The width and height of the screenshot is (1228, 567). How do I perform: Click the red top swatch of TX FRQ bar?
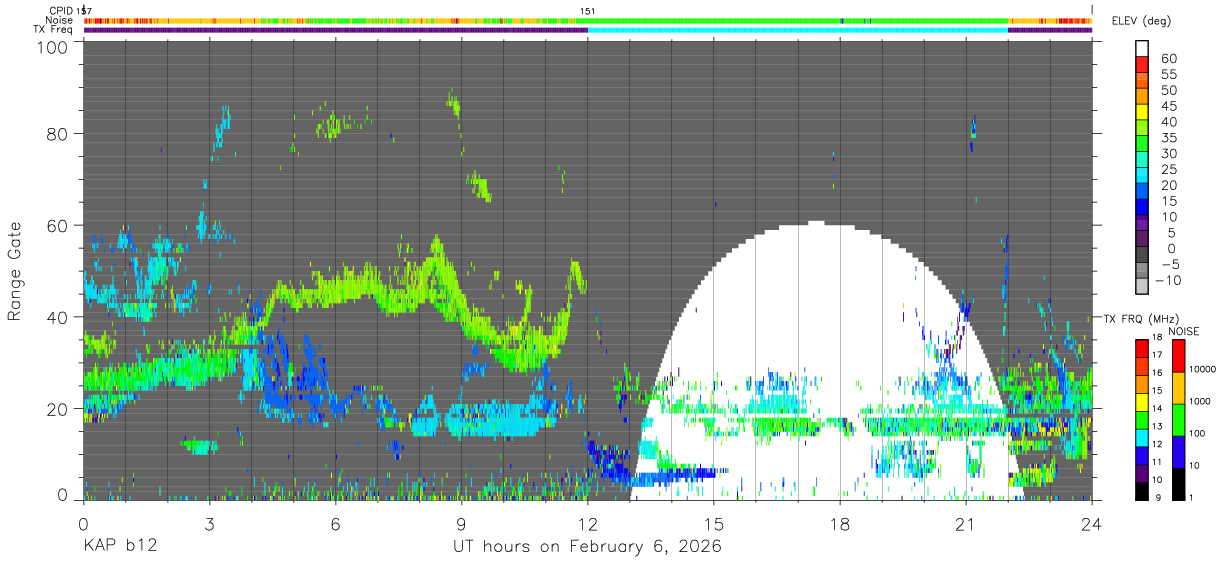click(x=1142, y=348)
